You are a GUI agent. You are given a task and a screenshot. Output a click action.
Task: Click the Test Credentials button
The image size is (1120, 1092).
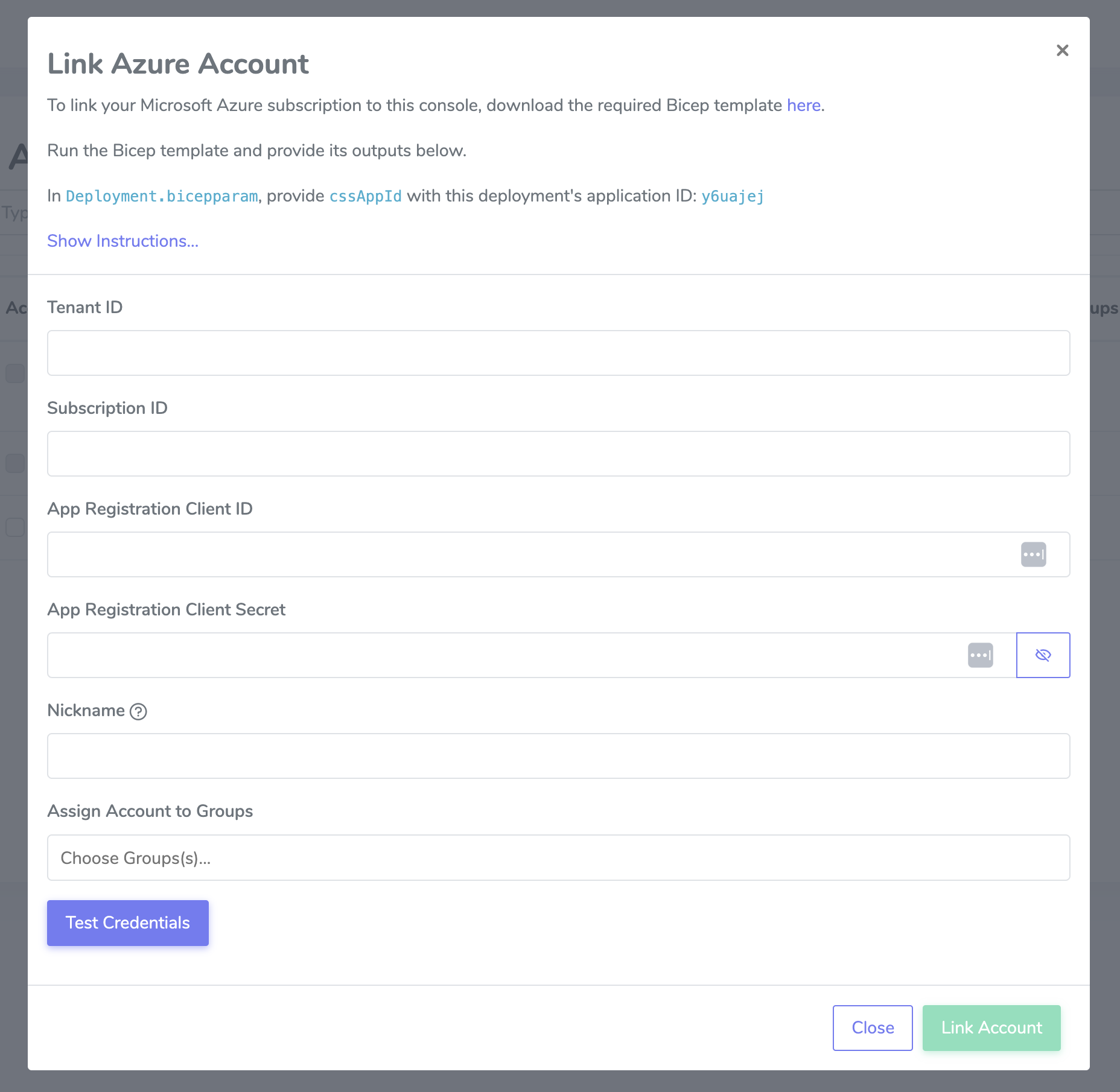(x=128, y=923)
